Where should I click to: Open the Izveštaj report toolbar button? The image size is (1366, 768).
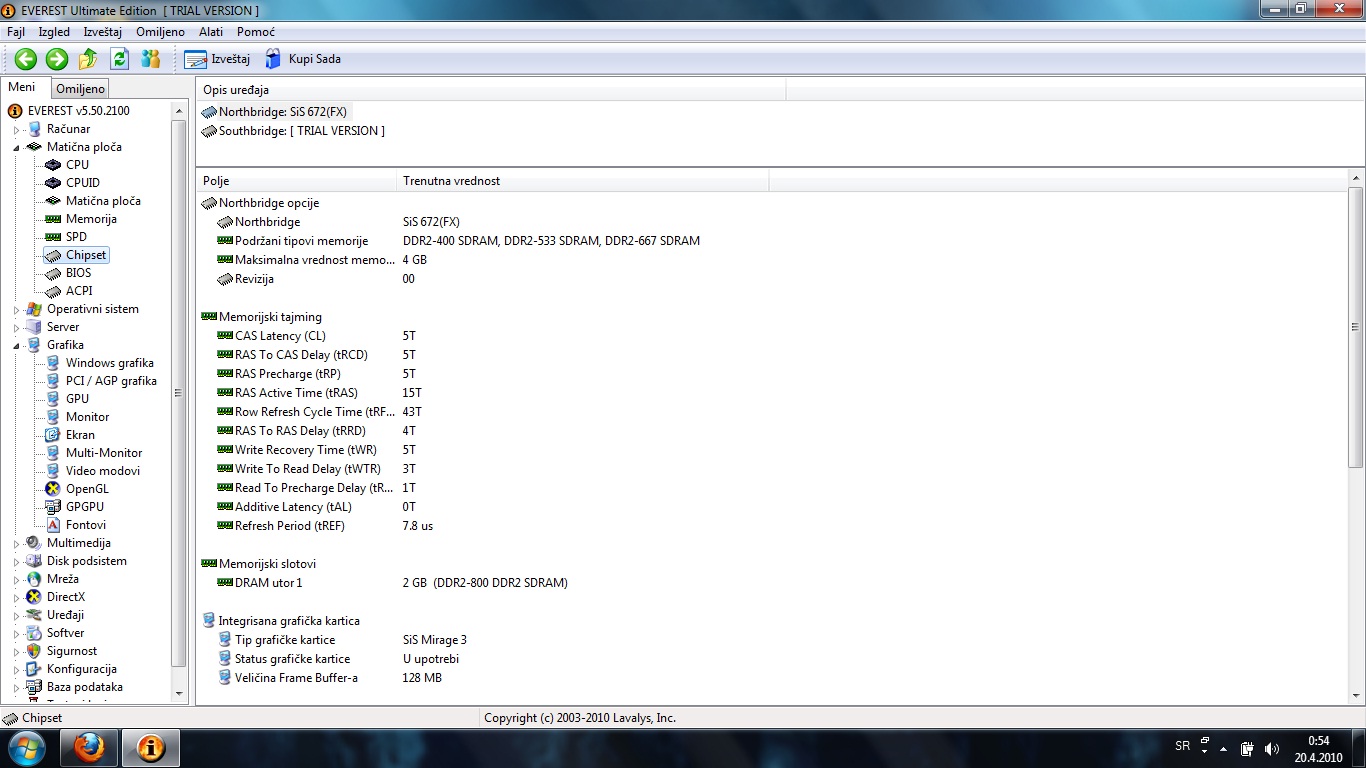[x=217, y=59]
